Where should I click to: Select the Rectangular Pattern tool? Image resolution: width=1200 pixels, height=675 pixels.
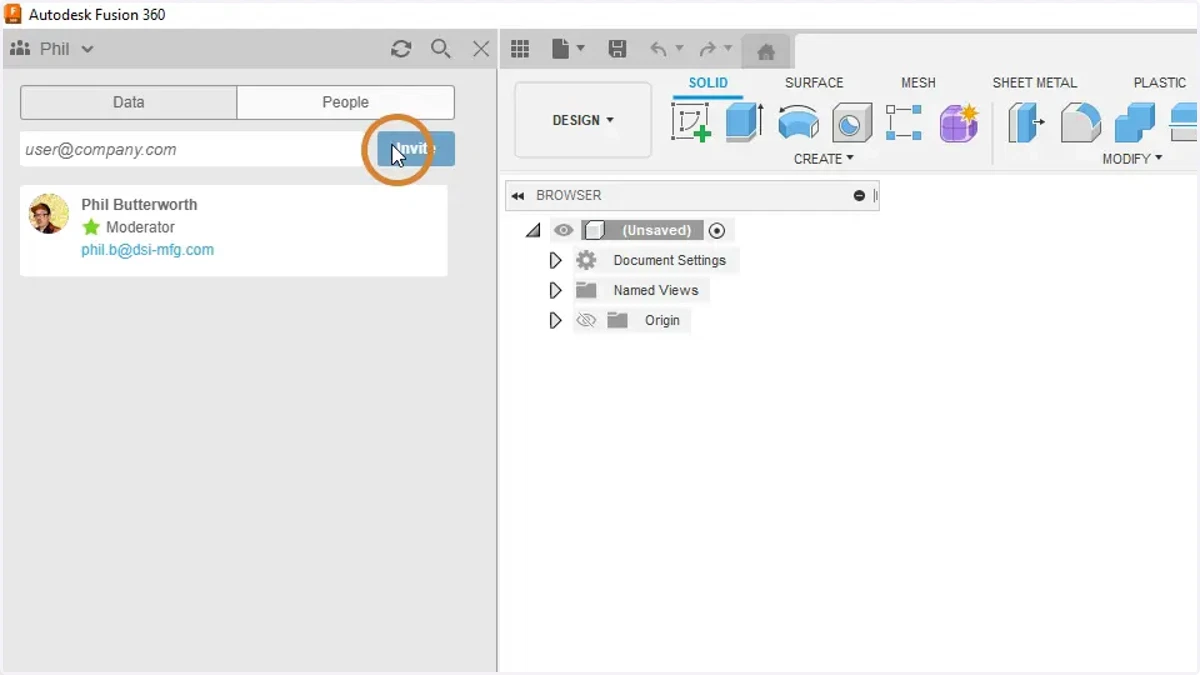click(904, 123)
